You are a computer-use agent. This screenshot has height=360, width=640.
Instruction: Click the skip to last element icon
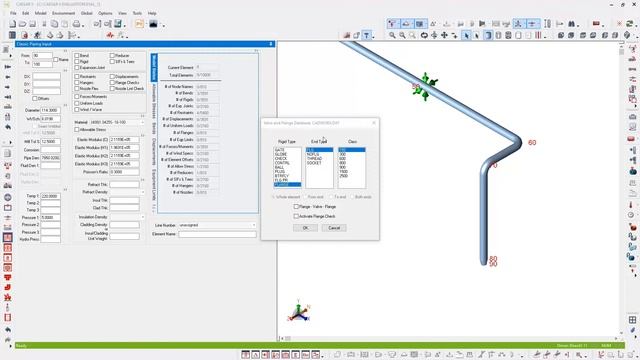tap(7, 97)
